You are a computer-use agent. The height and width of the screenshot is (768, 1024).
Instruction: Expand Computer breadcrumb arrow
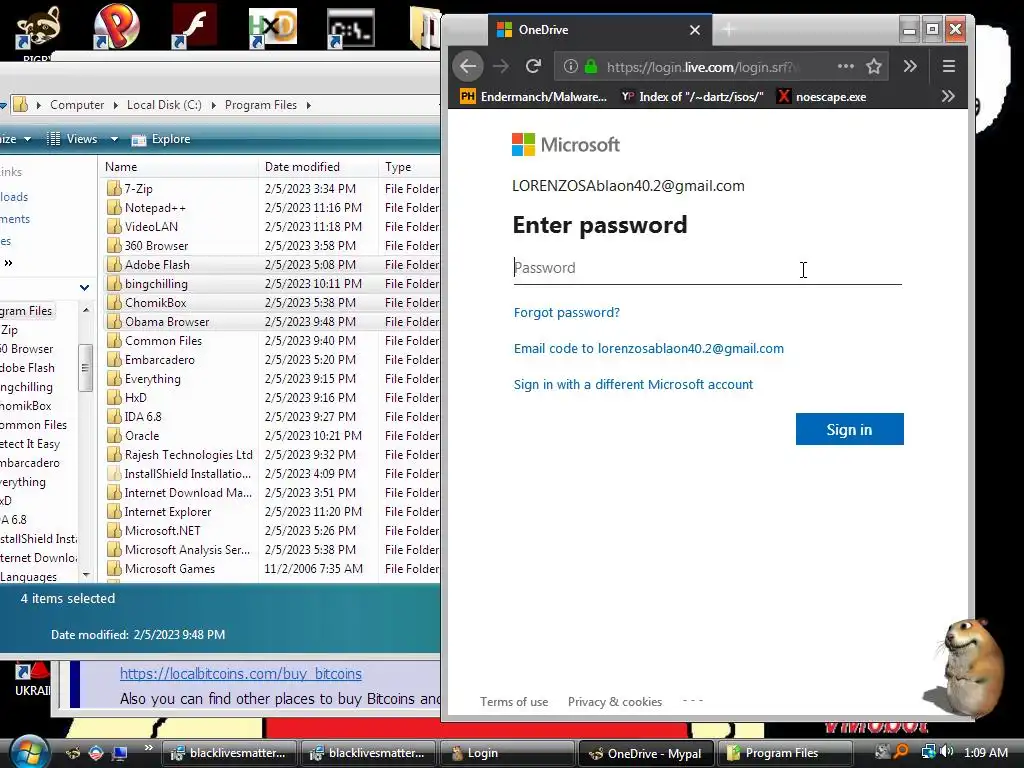[116, 105]
